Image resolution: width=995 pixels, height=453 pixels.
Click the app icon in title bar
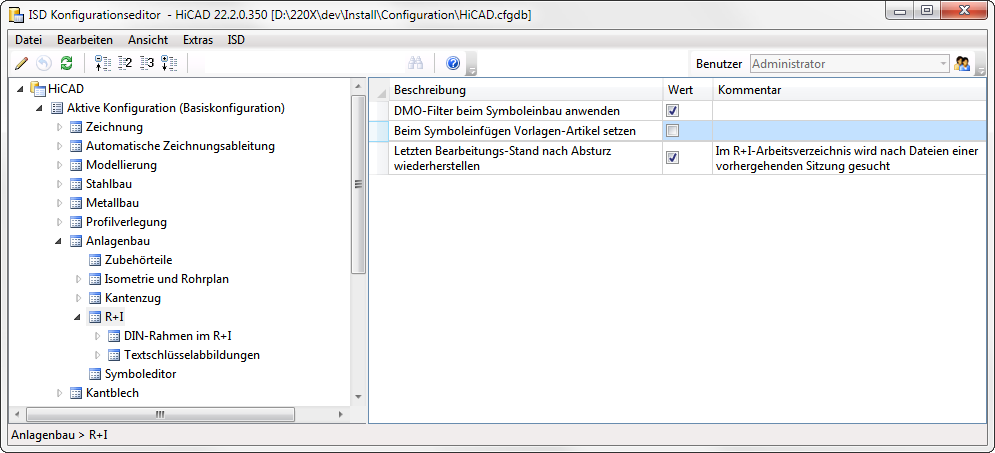tap(17, 15)
